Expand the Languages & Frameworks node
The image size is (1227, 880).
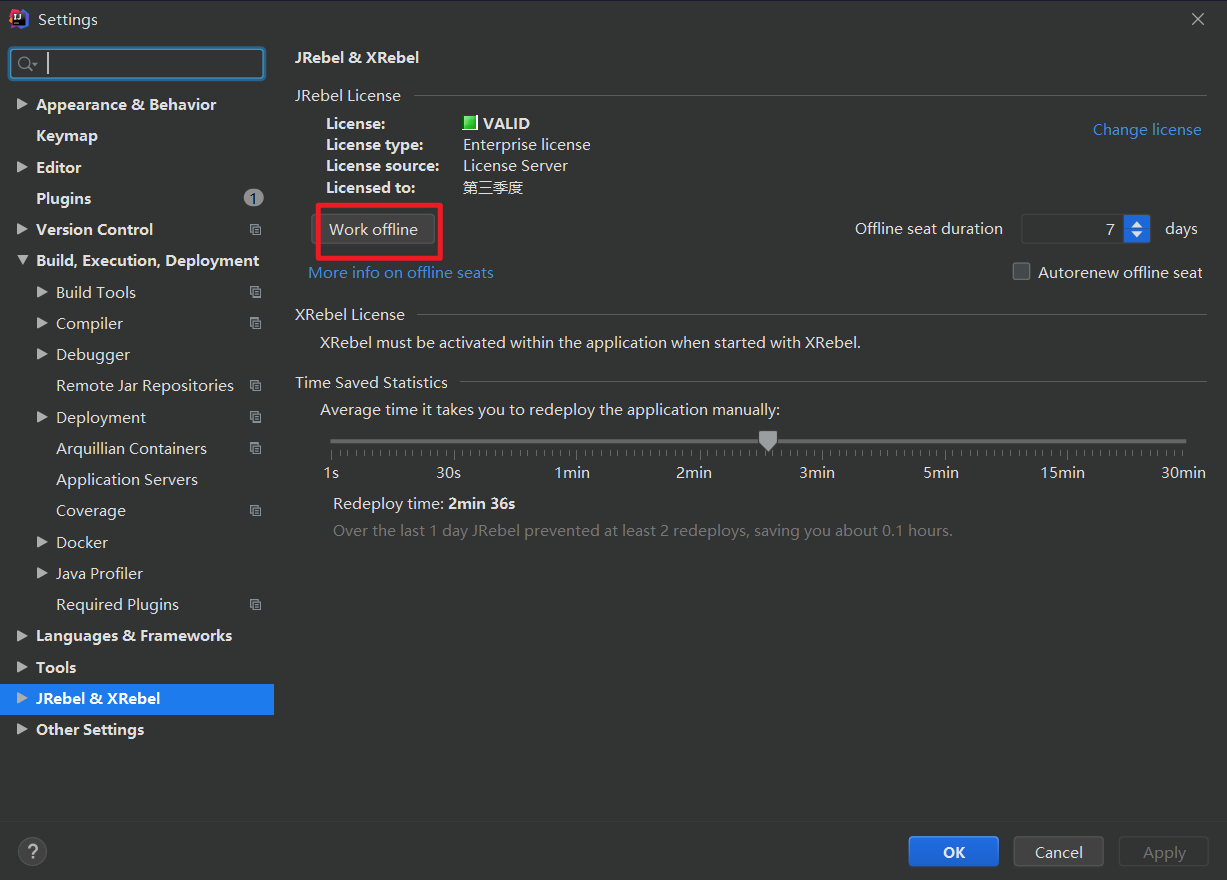click(x=22, y=635)
